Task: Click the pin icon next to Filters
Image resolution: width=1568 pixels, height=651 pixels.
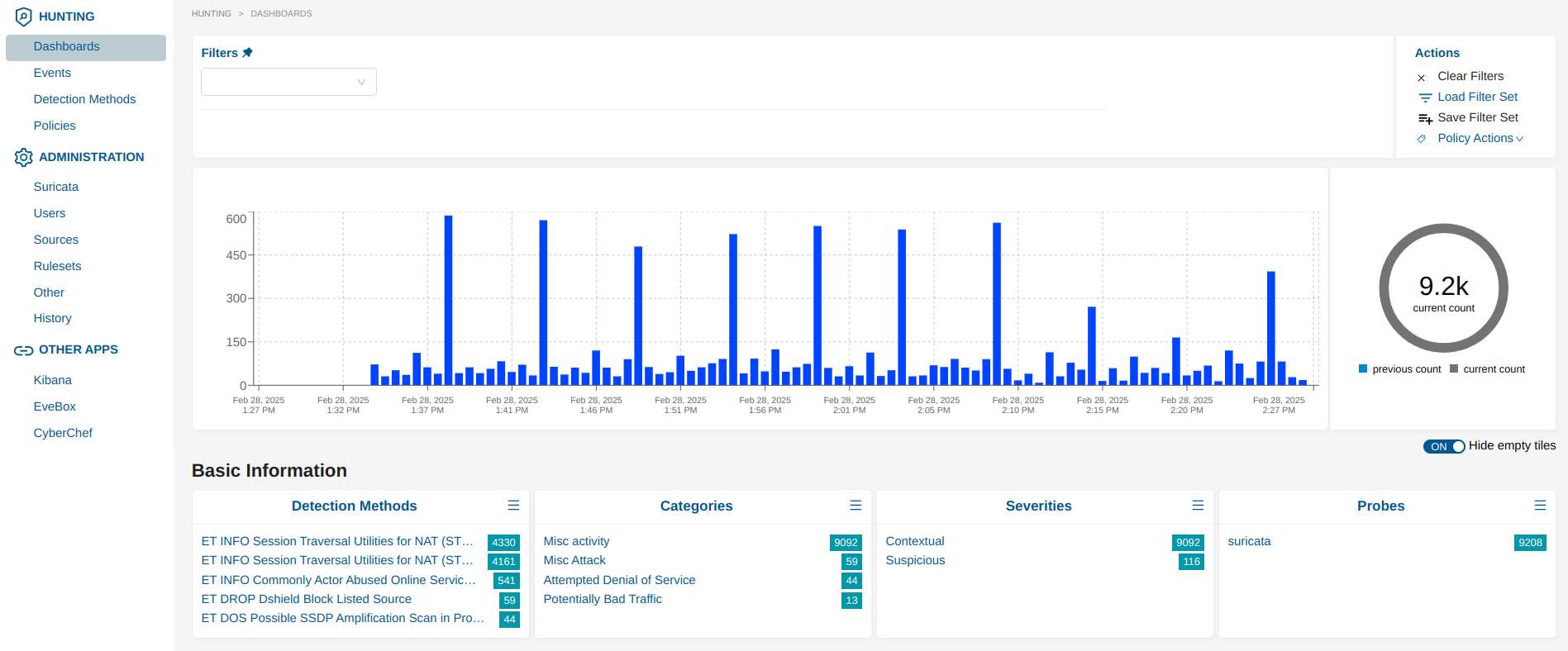Action: pos(247,53)
